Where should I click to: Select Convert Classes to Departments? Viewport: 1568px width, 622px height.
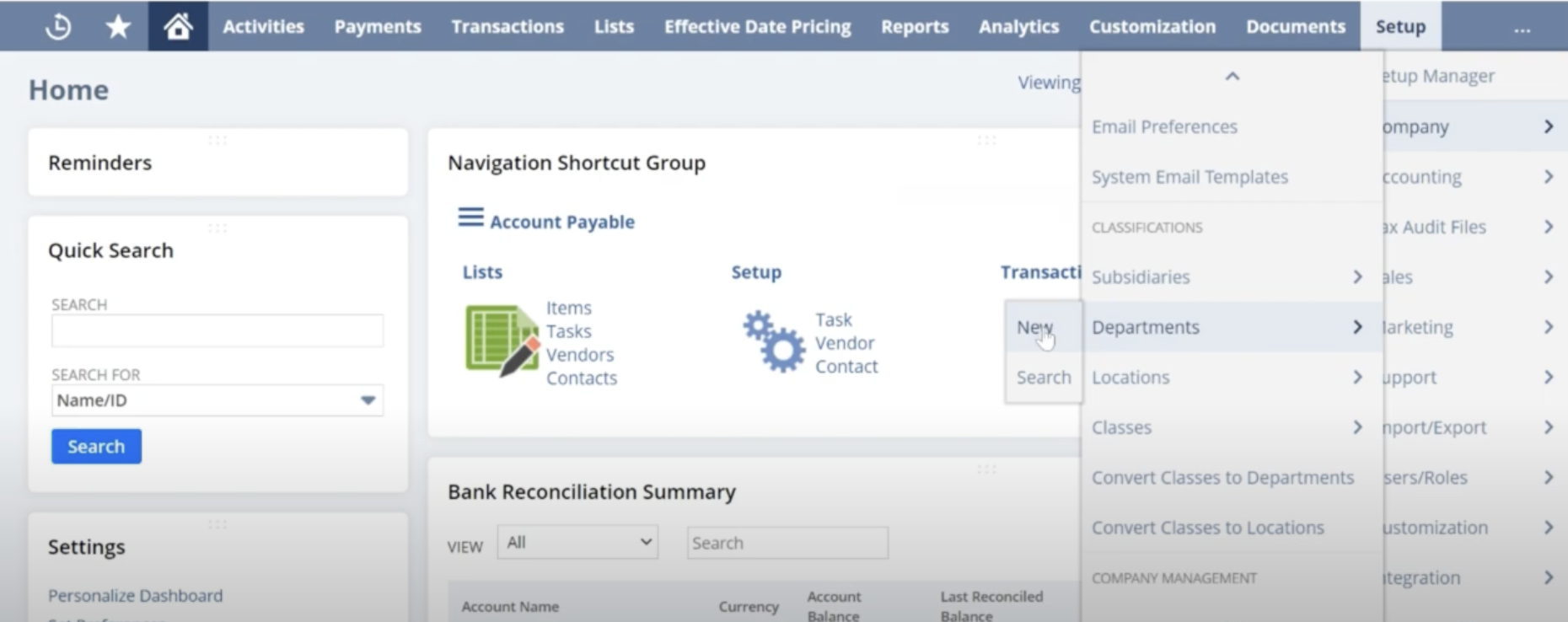pos(1223,477)
